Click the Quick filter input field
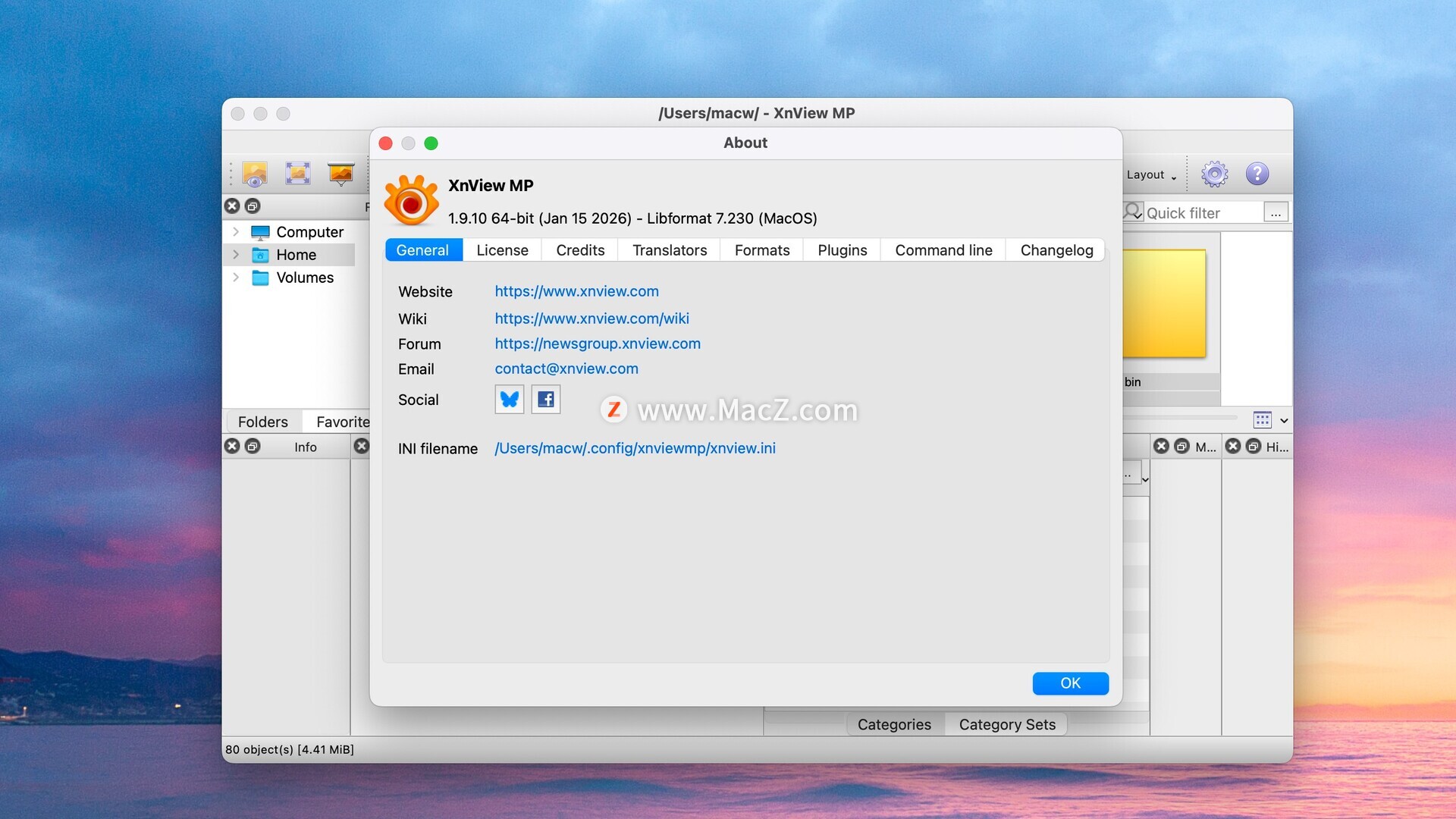1456x819 pixels. tap(1201, 213)
